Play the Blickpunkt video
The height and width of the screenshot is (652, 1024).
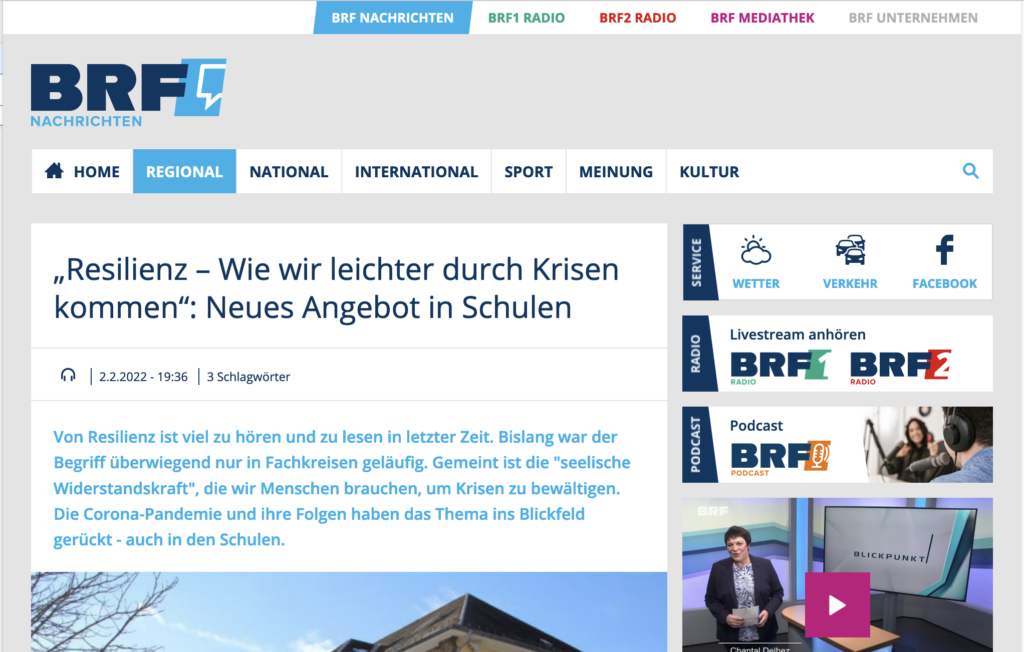(x=837, y=604)
